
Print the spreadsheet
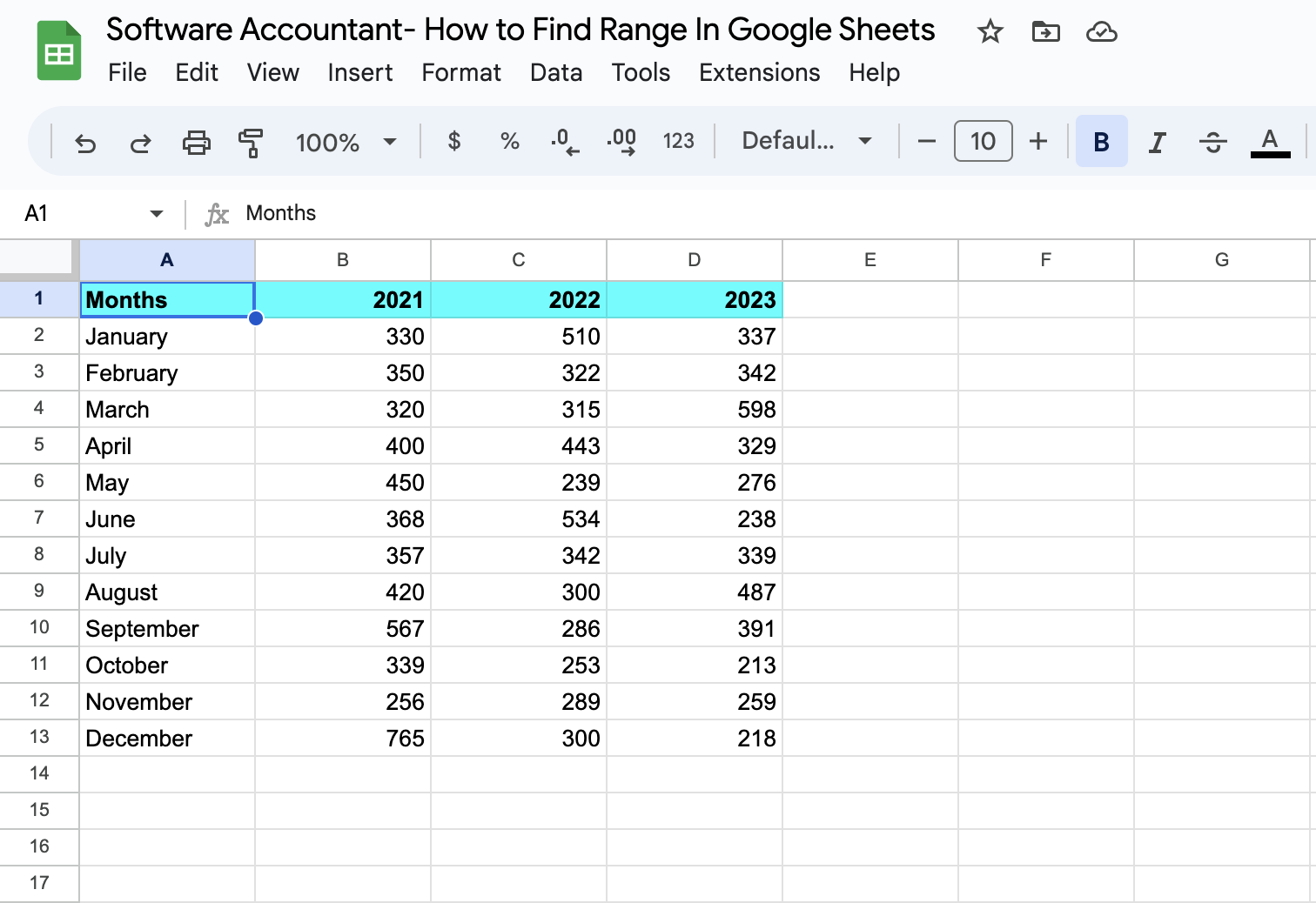tap(196, 142)
